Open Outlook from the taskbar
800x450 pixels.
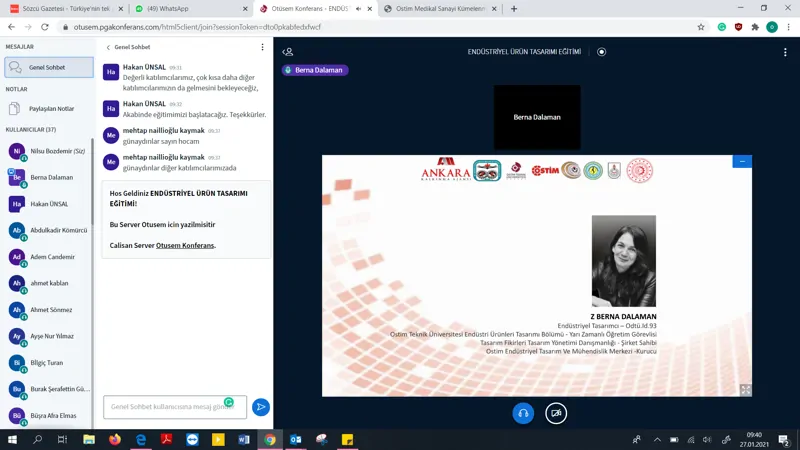pyautogui.click(x=295, y=439)
